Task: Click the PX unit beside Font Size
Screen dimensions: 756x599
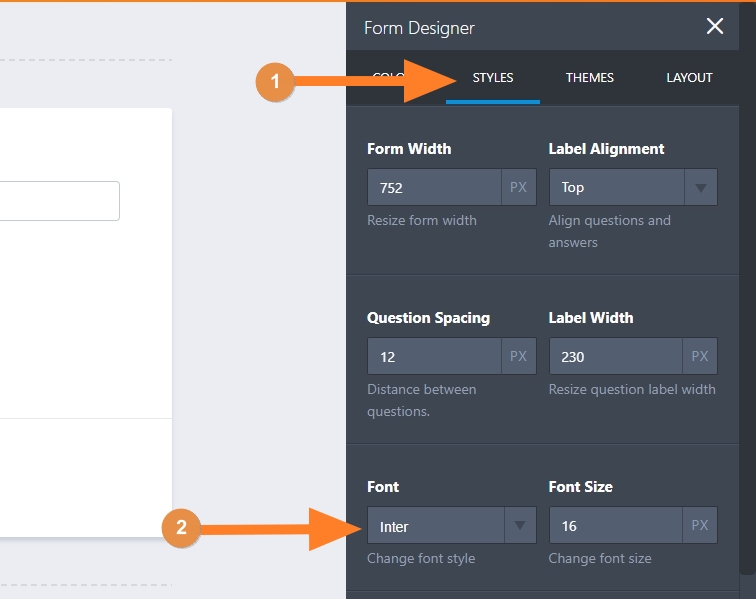Action: click(x=700, y=526)
